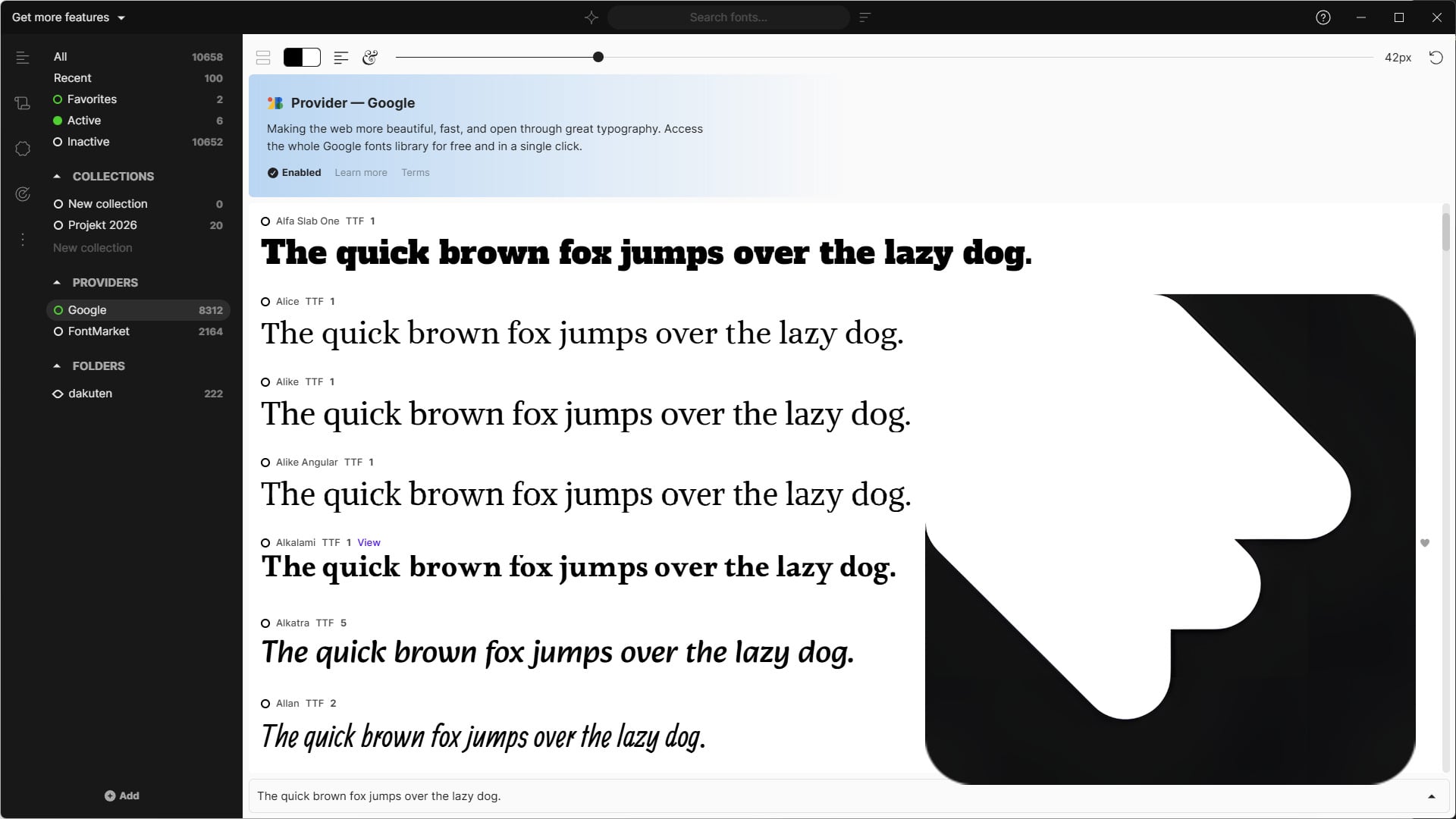1456x819 pixels.
Task: Open the Projekt 2026 collection
Action: tap(102, 225)
